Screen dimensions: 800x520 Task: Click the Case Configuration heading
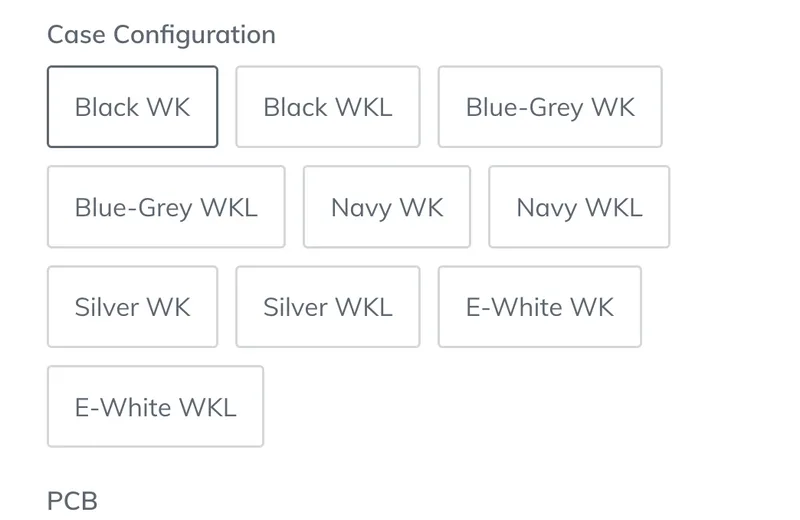tap(161, 35)
